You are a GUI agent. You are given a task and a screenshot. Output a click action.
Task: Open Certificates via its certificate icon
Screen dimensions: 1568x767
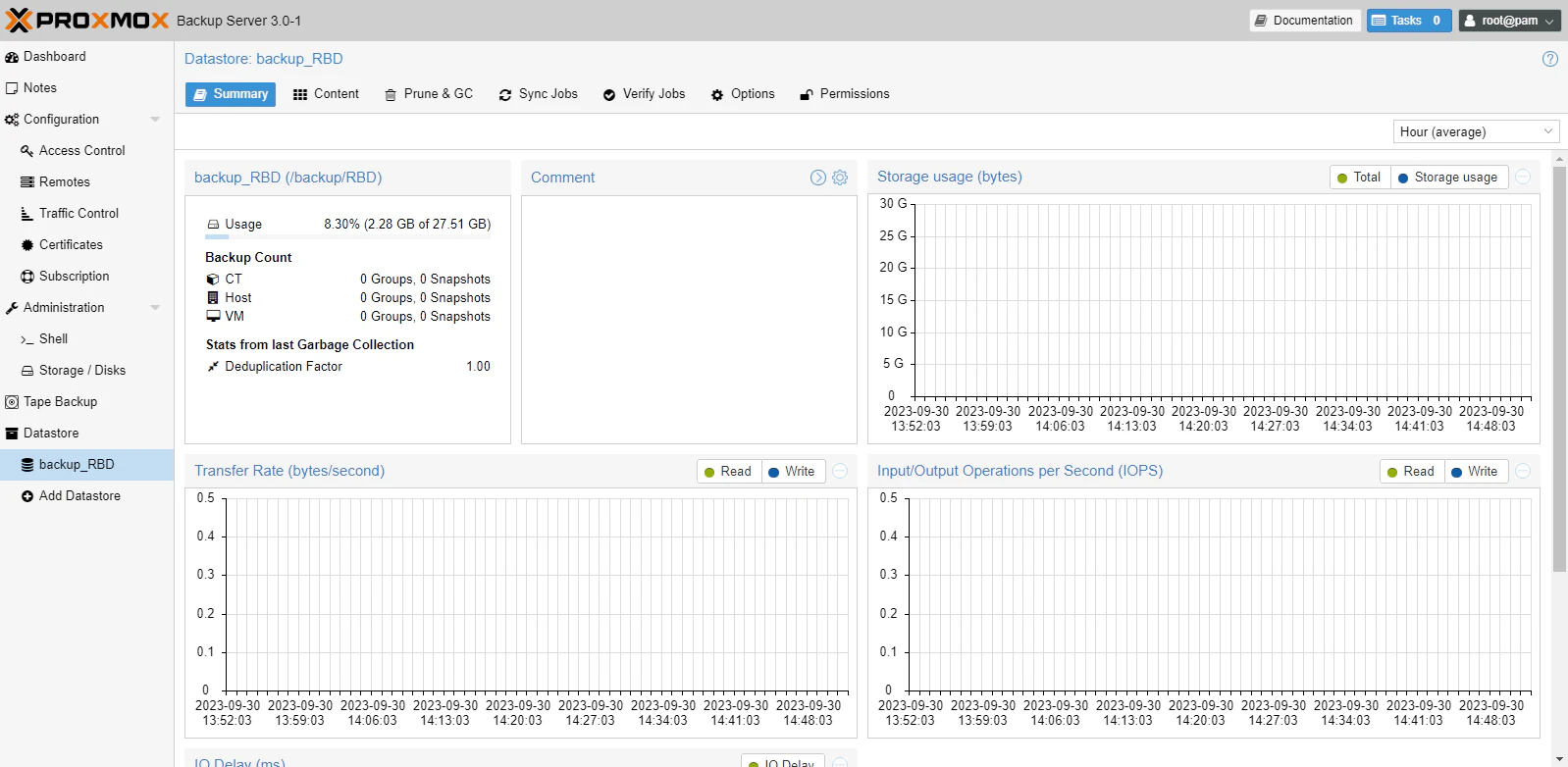[x=27, y=245]
